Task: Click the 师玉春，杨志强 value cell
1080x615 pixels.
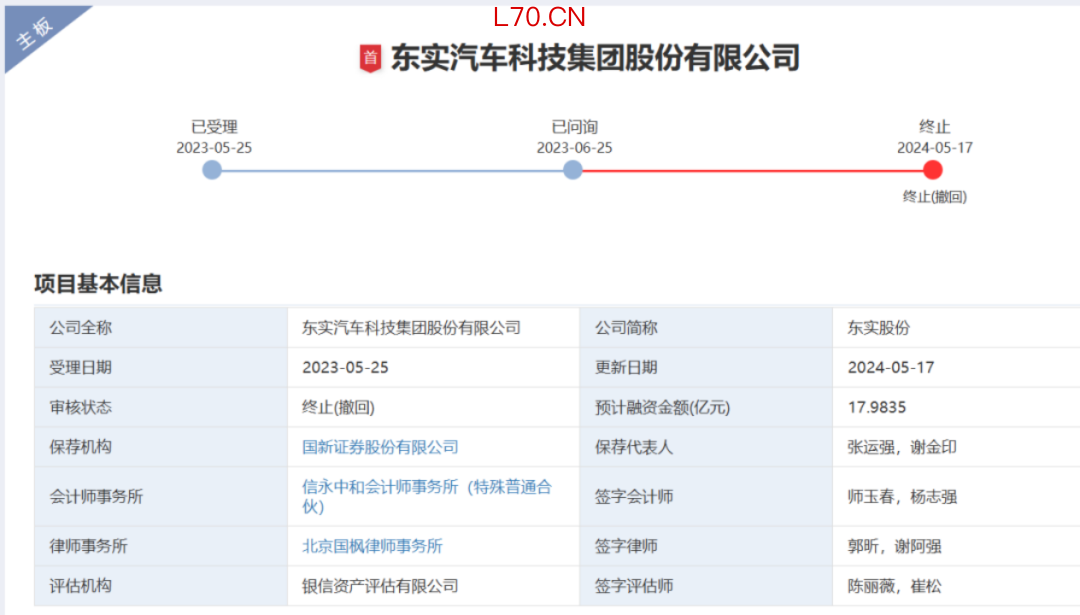Action: point(957,497)
